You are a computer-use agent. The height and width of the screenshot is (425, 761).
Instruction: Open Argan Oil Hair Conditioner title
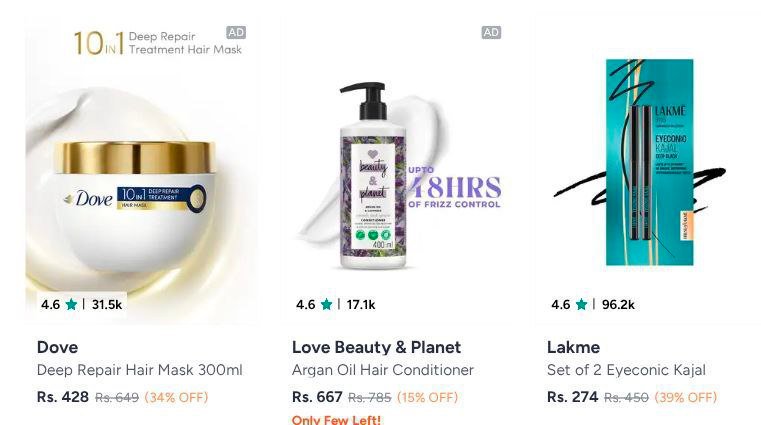(x=383, y=370)
